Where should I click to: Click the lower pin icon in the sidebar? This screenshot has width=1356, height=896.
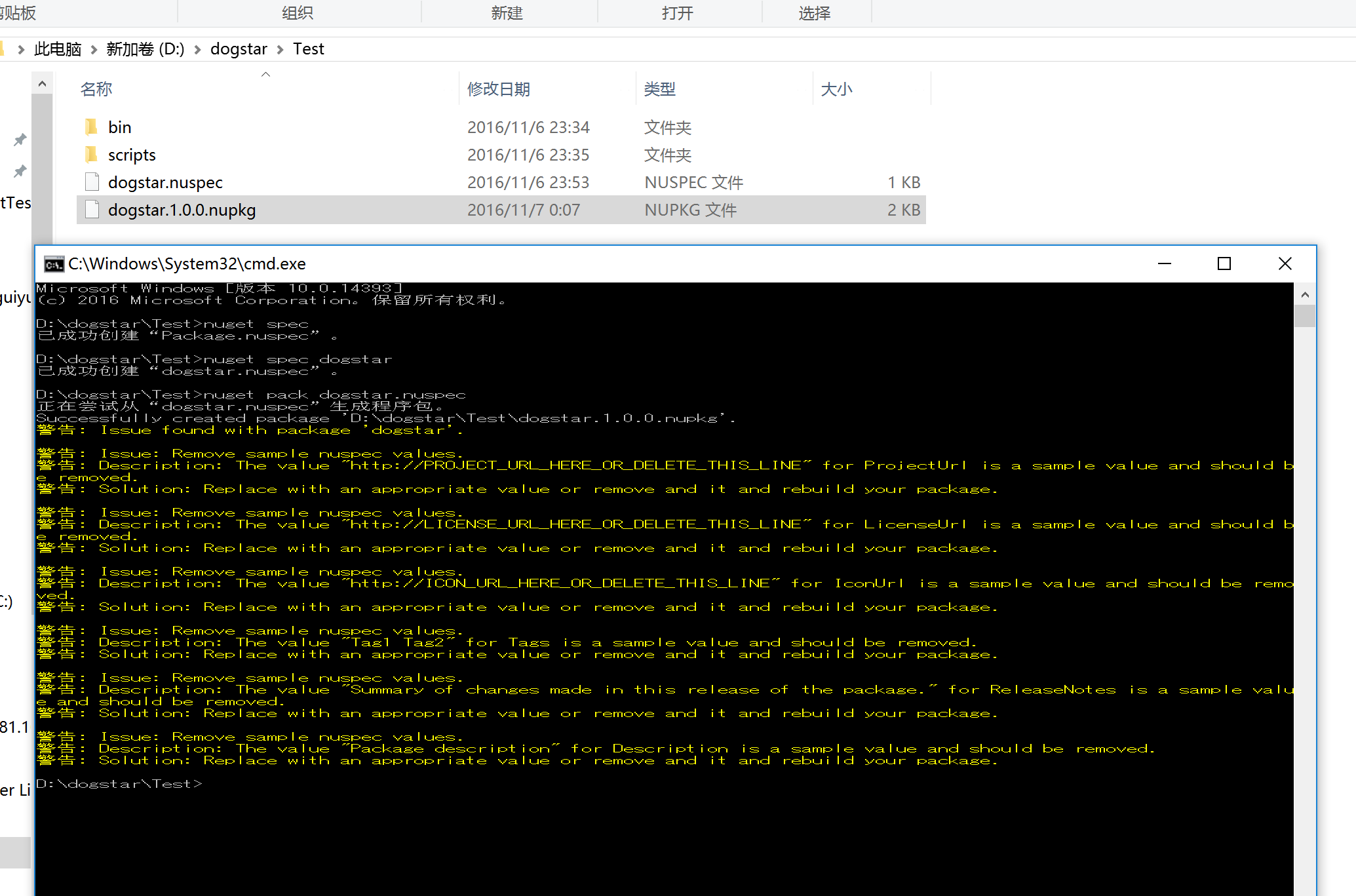tap(20, 171)
